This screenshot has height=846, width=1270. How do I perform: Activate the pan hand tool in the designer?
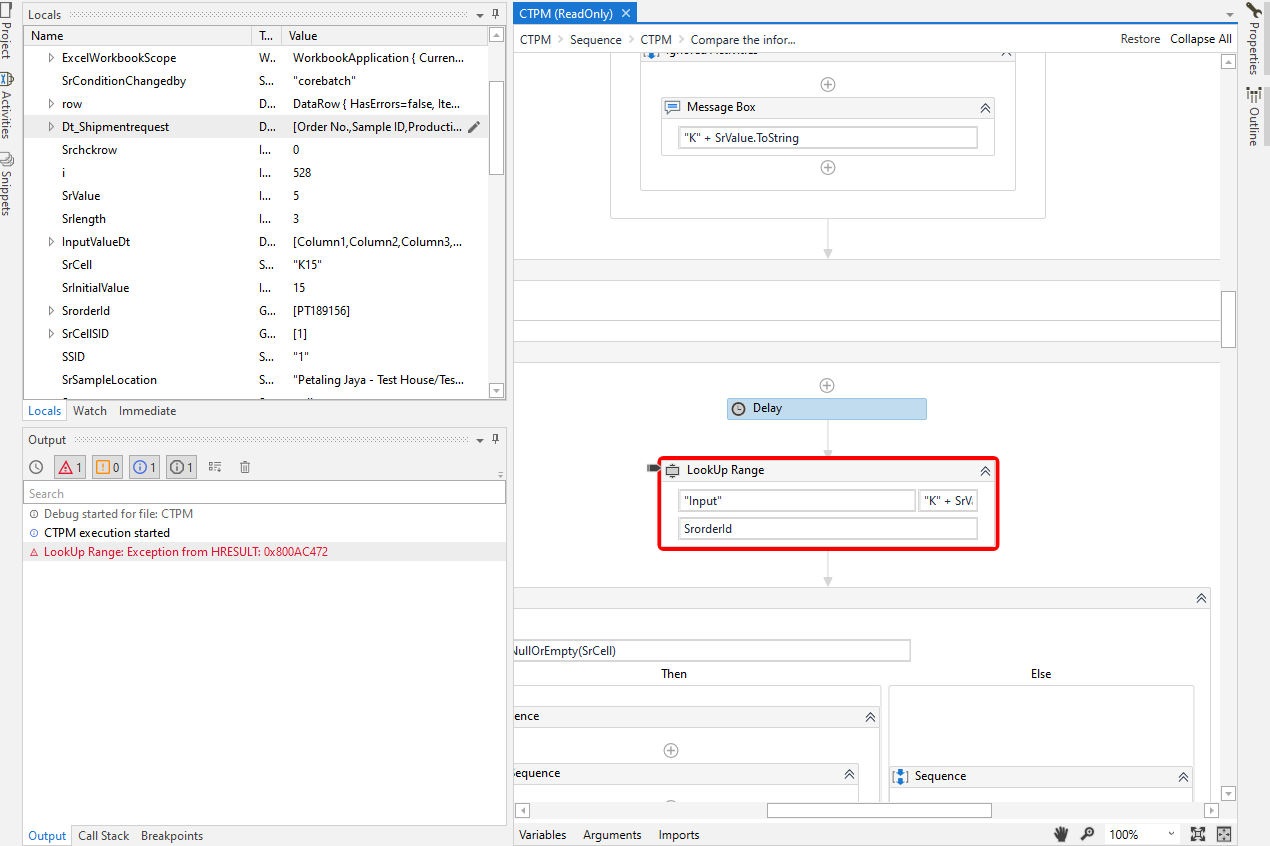click(x=1060, y=833)
